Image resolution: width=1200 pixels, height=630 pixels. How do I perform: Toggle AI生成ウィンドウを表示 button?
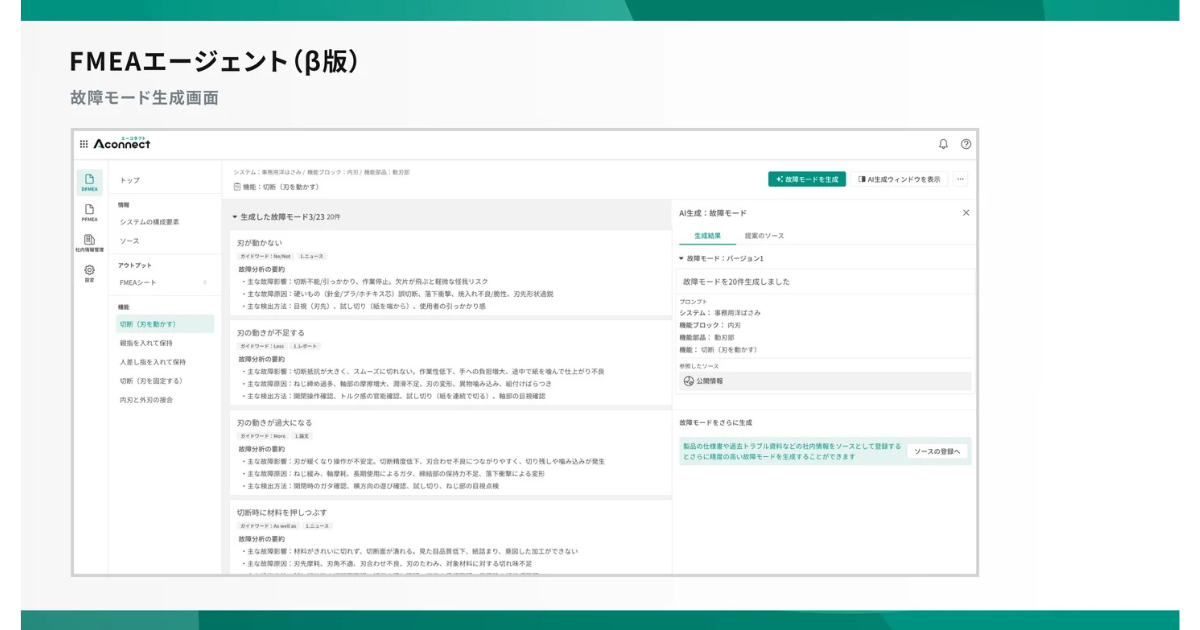pos(899,179)
